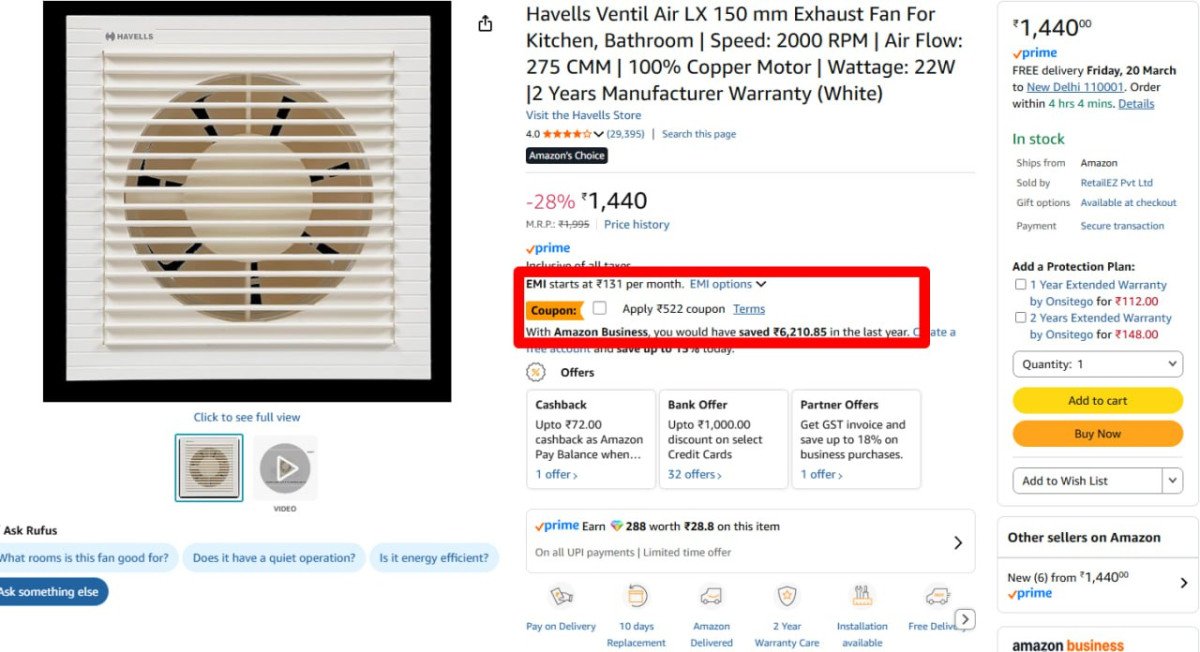Tick the Apply ₹522 coupon checkbox
The height and width of the screenshot is (652, 1200).
(599, 308)
